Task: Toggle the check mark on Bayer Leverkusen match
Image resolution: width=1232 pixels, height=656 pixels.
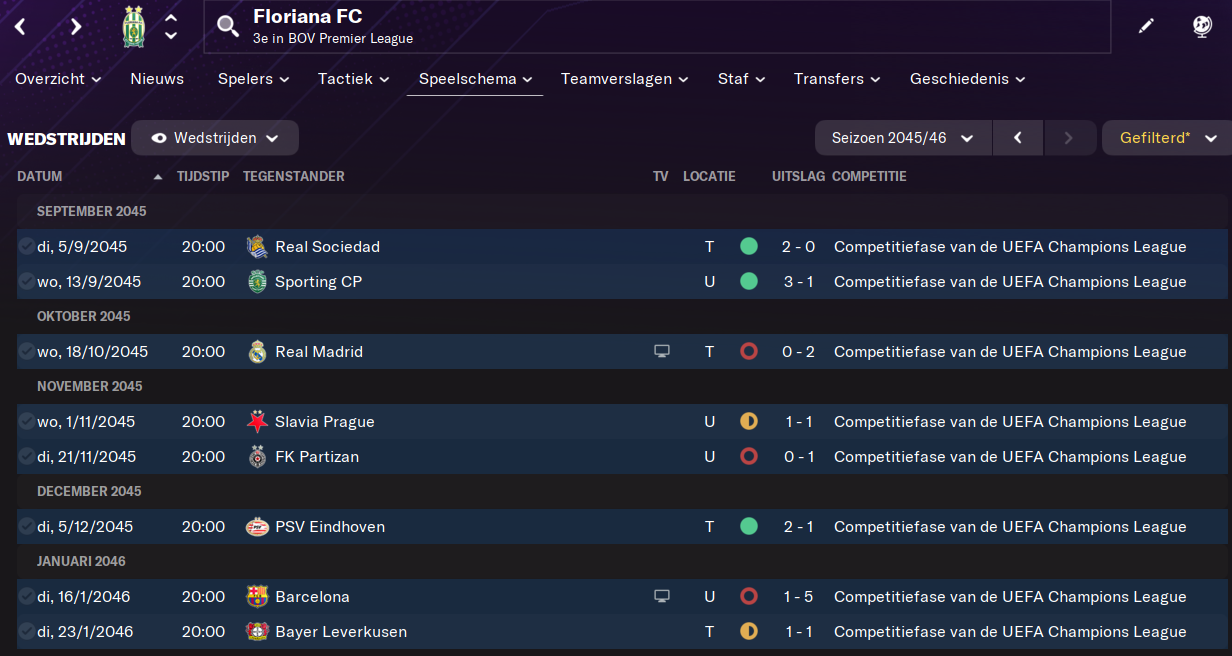Action: pos(26,632)
